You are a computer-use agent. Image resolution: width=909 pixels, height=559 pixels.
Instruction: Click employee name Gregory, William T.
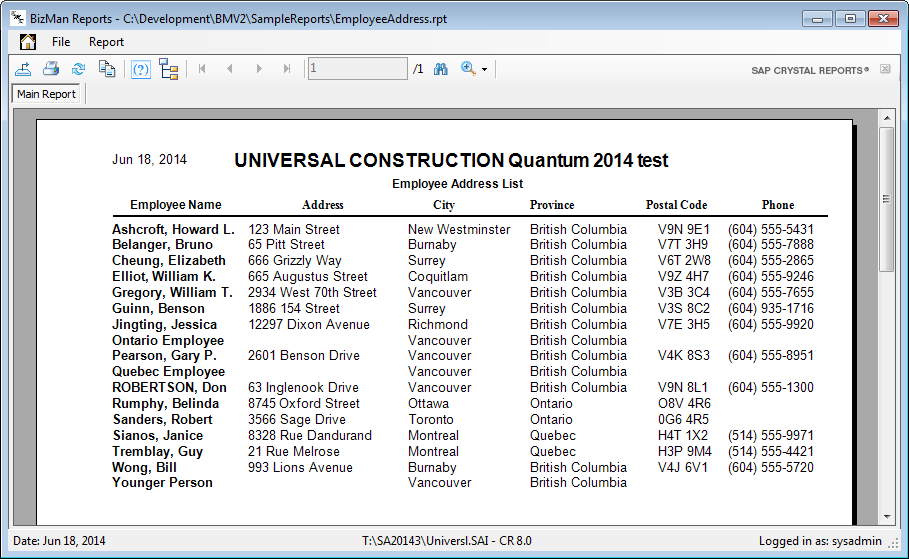coord(172,292)
